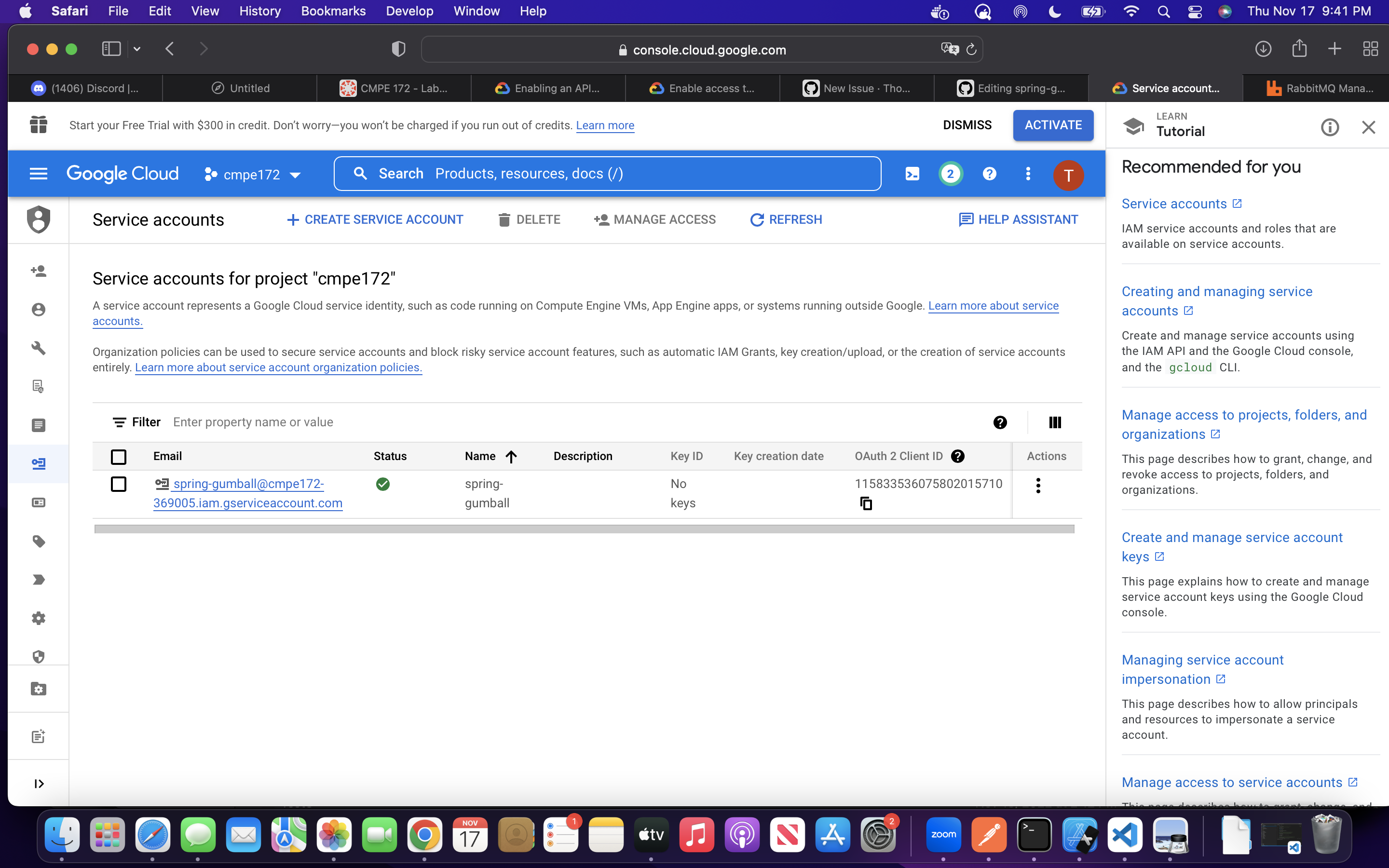Select all service accounts header checkbox
The image size is (1389, 868).
(118, 457)
